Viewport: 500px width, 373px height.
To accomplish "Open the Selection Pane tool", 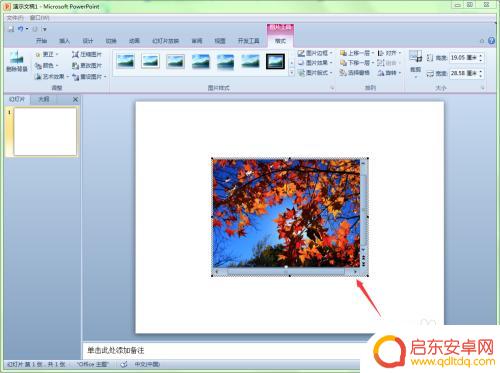I will click(354, 72).
